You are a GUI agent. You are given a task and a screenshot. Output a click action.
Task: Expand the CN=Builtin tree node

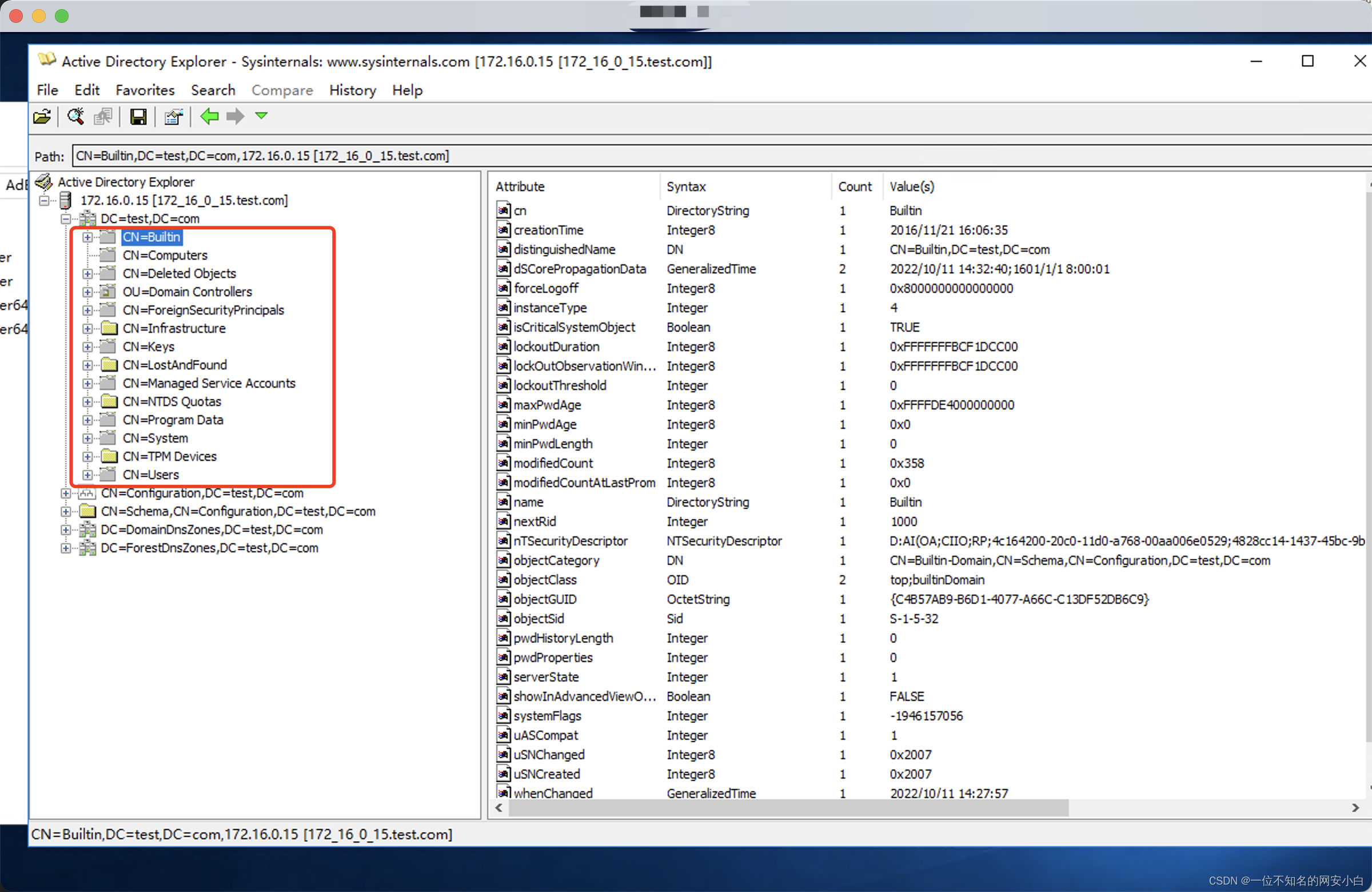point(89,237)
